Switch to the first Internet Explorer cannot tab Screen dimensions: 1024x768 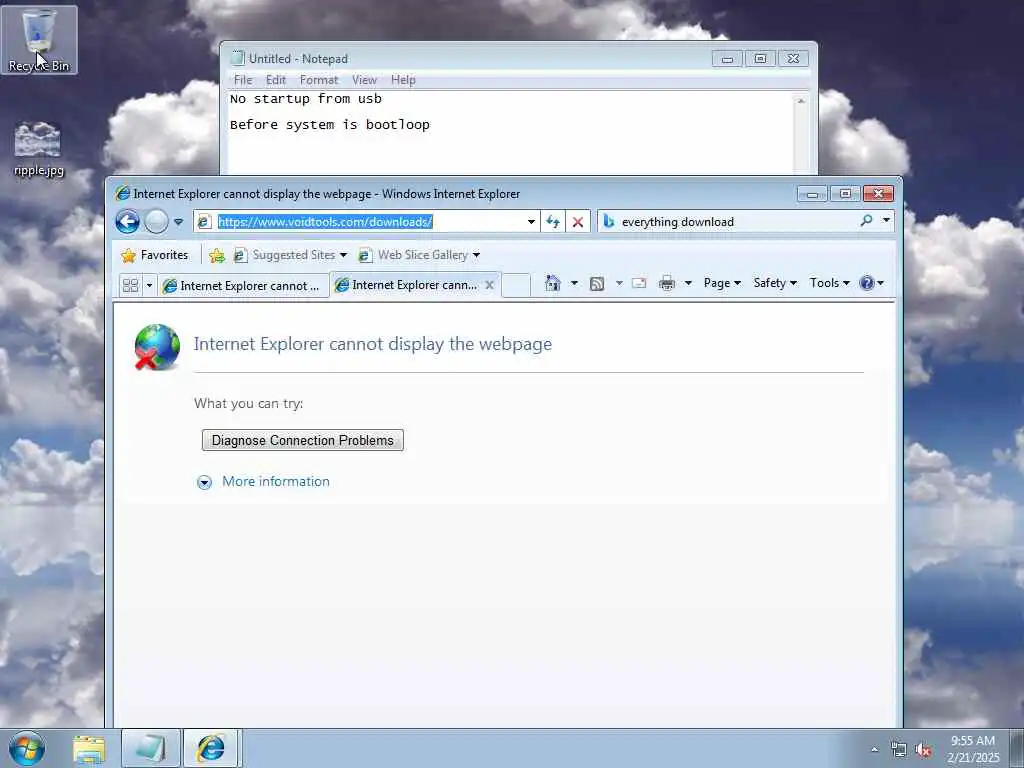(x=243, y=286)
